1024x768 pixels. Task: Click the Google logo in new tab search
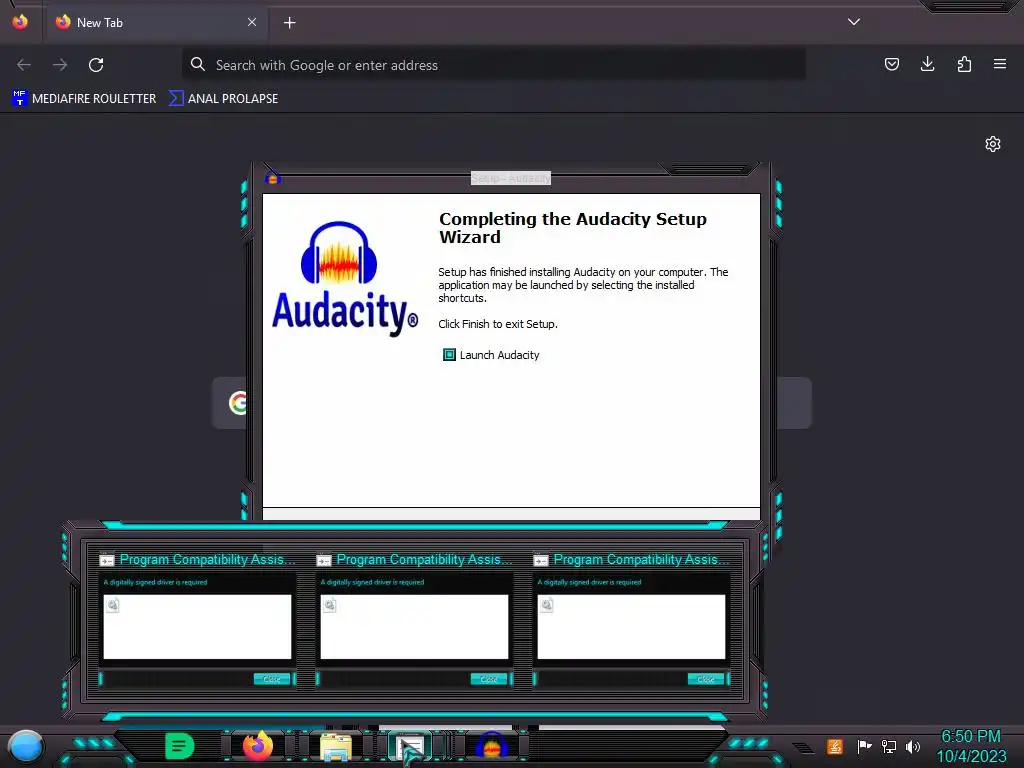point(239,403)
